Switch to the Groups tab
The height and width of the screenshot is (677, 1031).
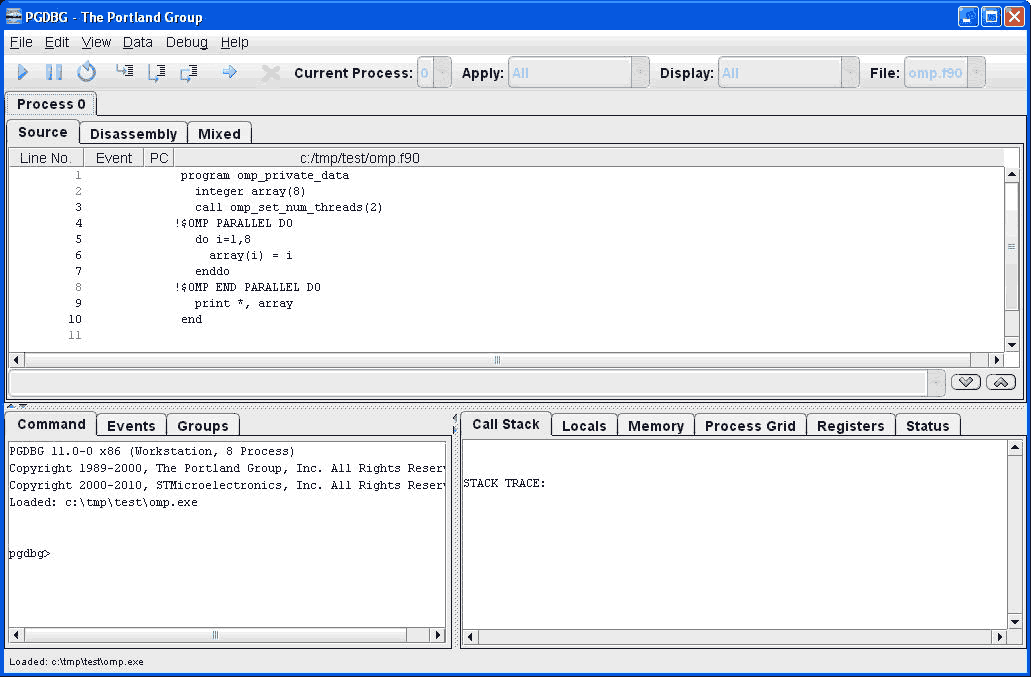[x=203, y=426]
